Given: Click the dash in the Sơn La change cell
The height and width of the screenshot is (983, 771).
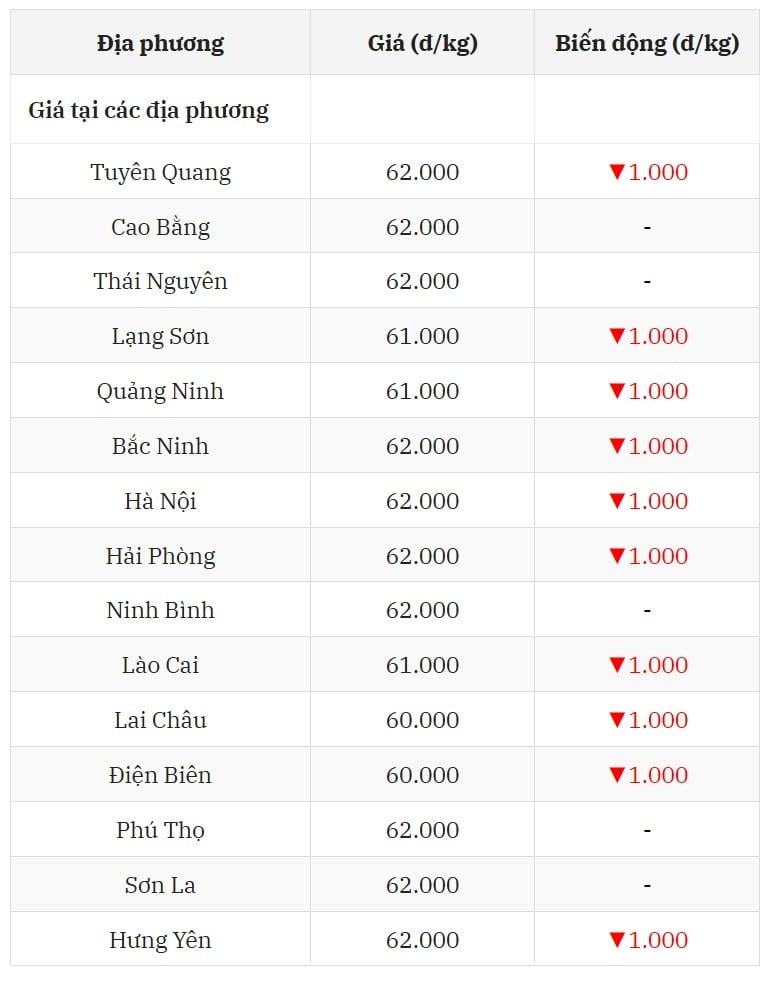Looking at the screenshot, I should pyautogui.click(x=647, y=886).
